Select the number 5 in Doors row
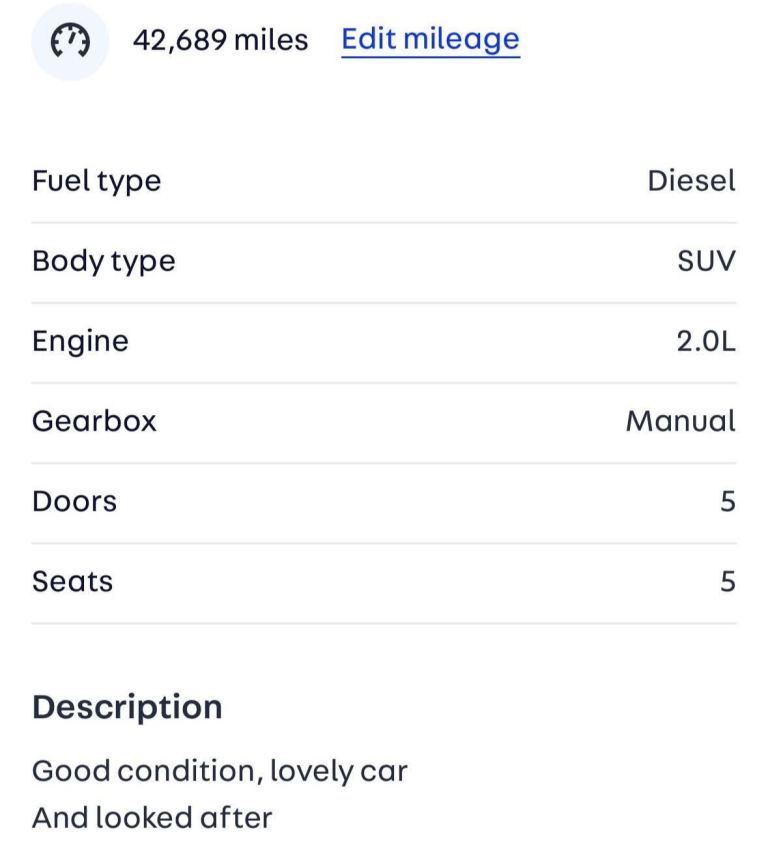Viewport: 768px width, 845px height. (728, 501)
